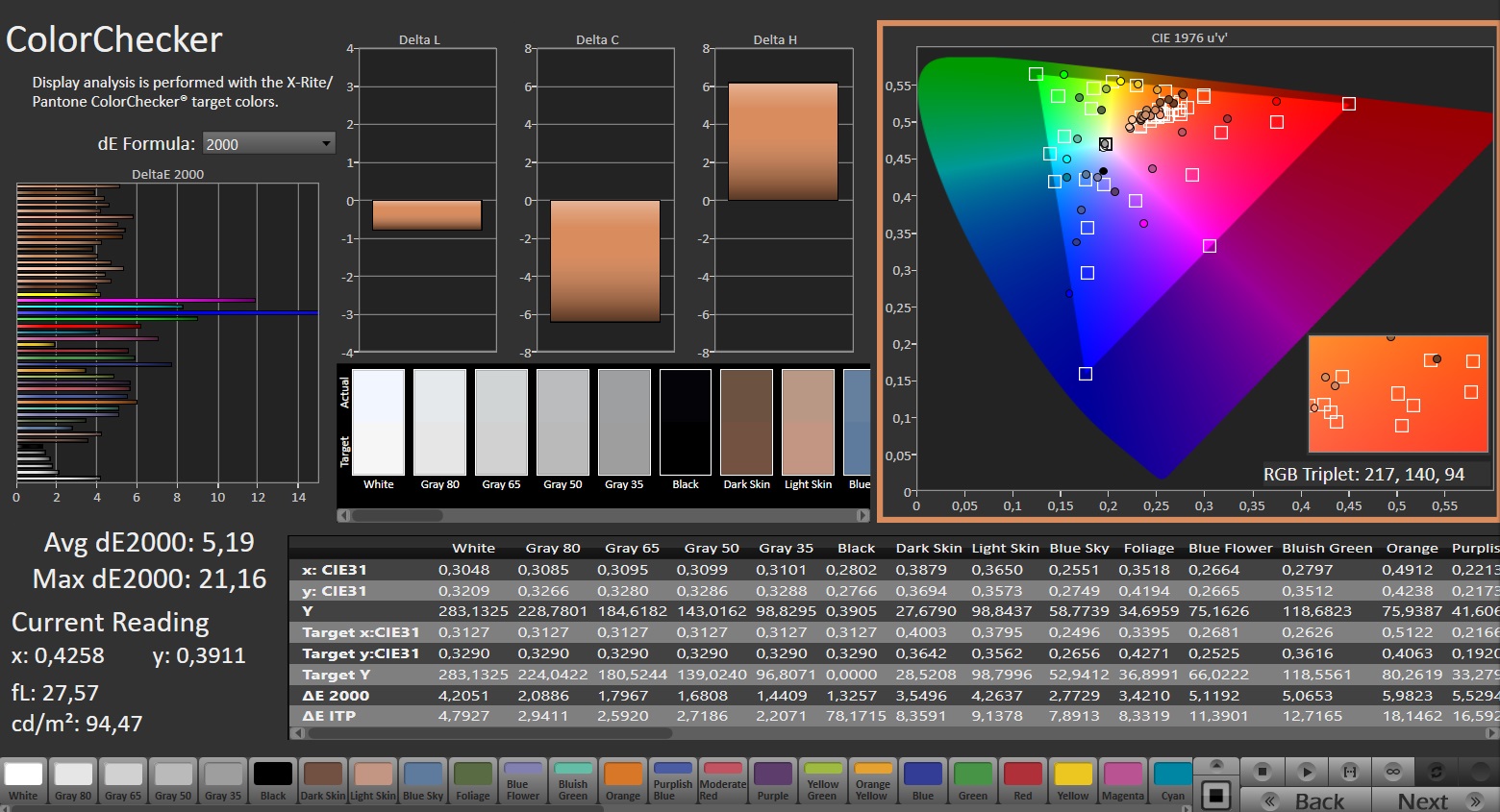This screenshot has width=1500, height=812.
Task: Click the Light Skin actual/target comparison patch
Action: point(808,423)
